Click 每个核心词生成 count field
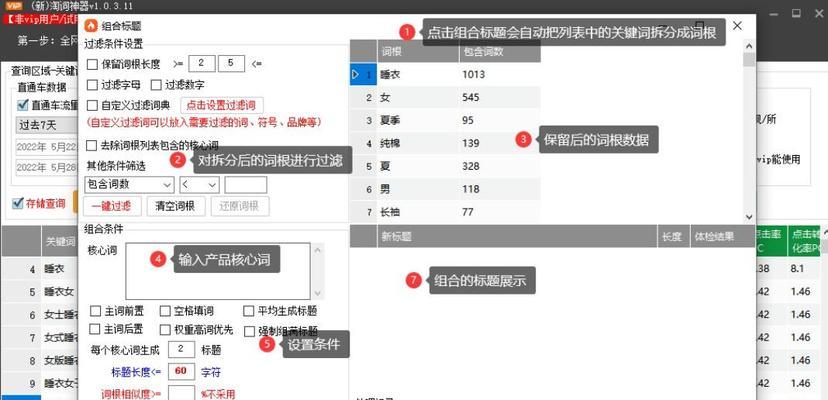This screenshot has height=400, width=828. (x=182, y=349)
